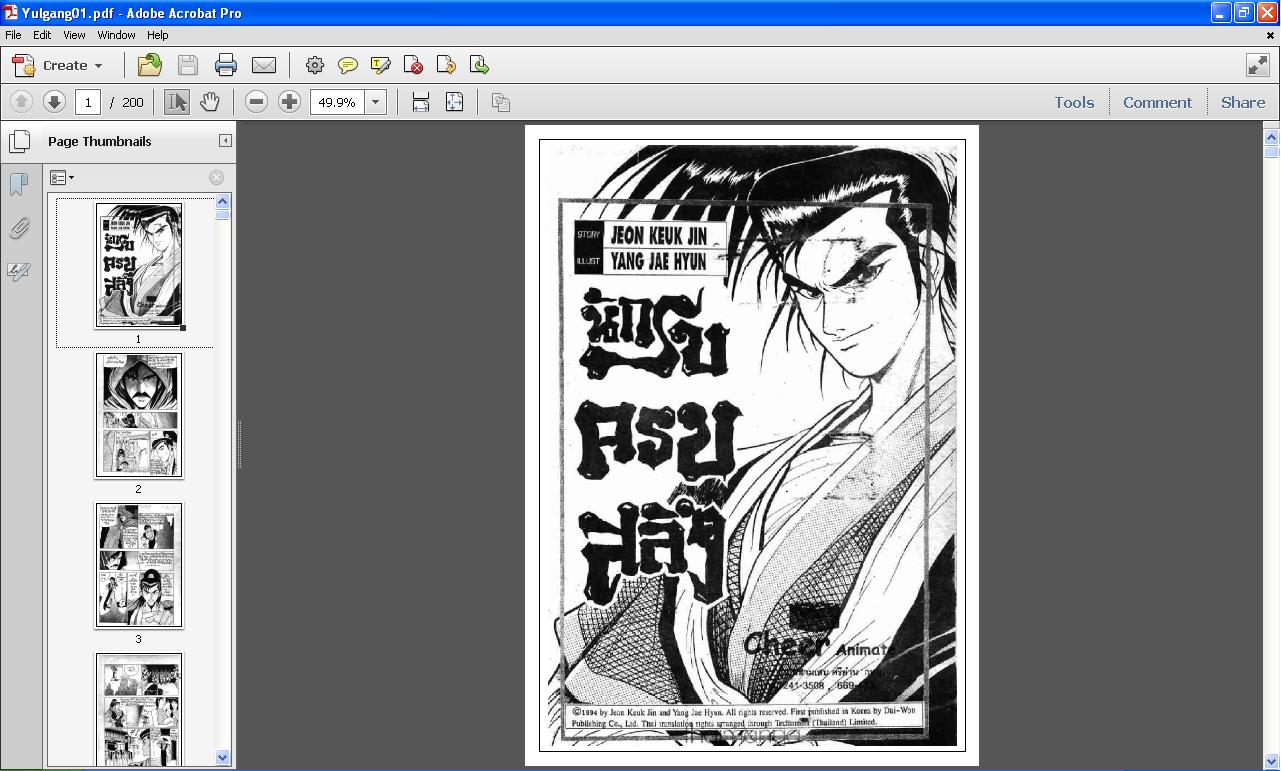Select the Highlight Text tool
The image size is (1281, 771).
(x=381, y=65)
